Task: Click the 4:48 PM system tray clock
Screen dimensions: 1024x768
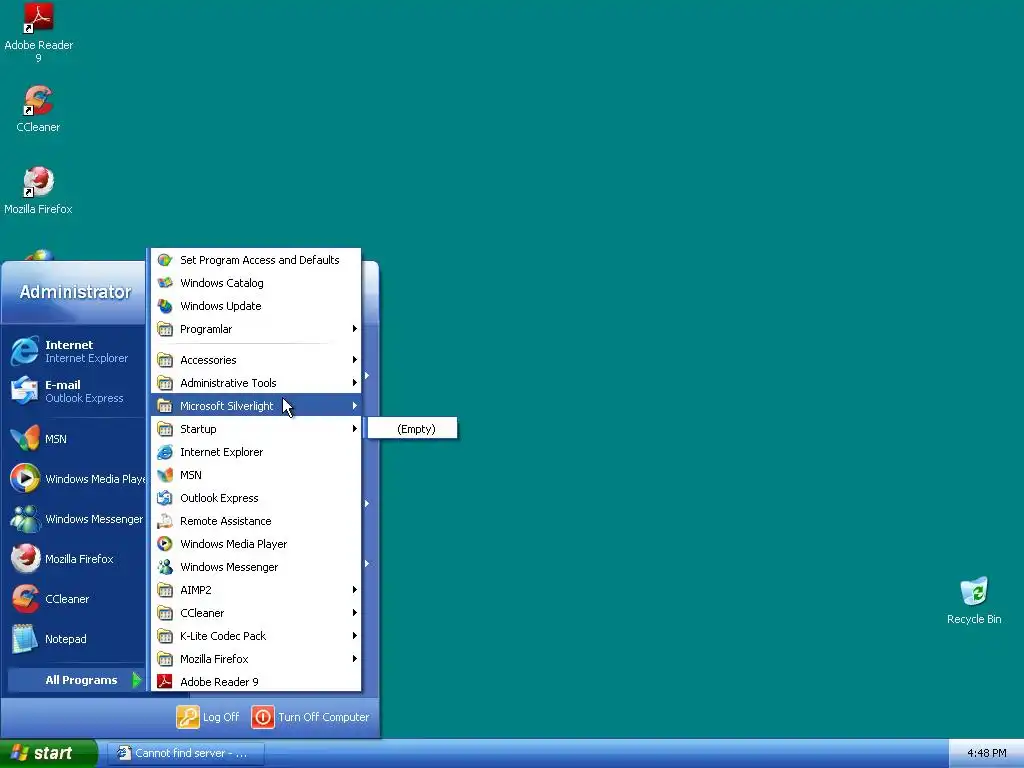Action: [986, 753]
